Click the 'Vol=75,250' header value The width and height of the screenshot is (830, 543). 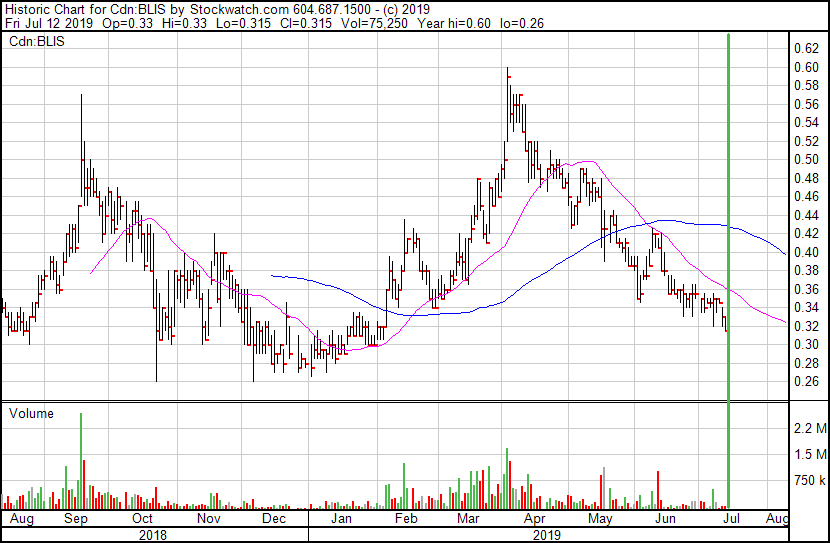pyautogui.click(x=374, y=23)
